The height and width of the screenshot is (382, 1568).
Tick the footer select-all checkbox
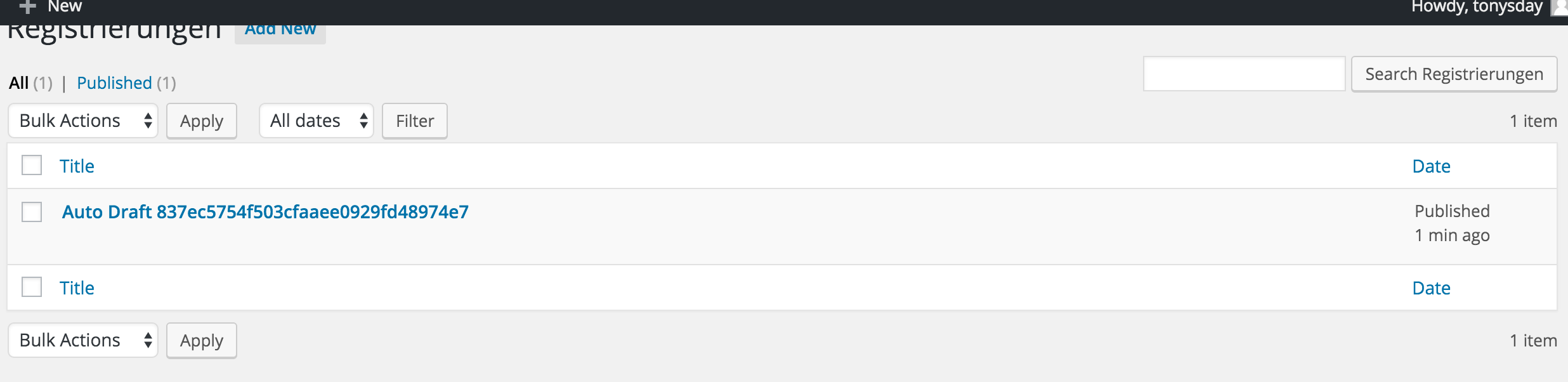[32, 287]
